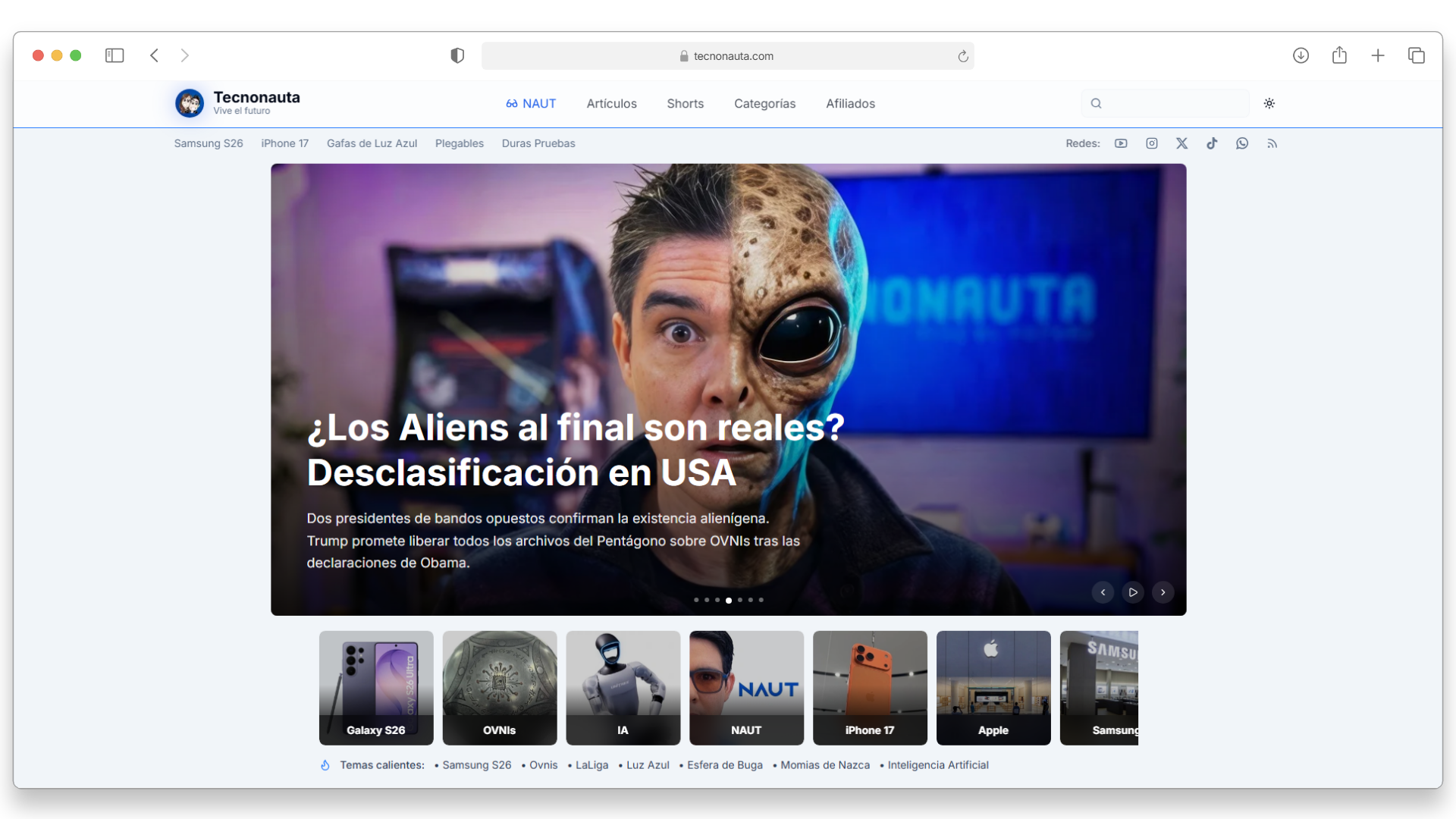Image resolution: width=1456 pixels, height=819 pixels.
Task: Open the Artículos section
Action: (x=611, y=103)
